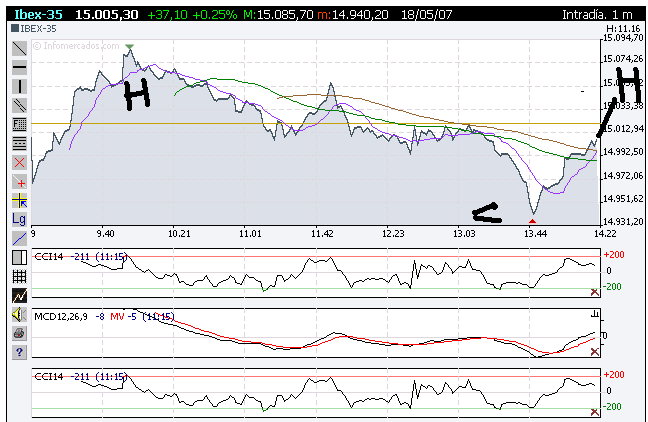This screenshot has width=648, height=422.
Task: Click the 14.972,06 price axis label
Action: (x=623, y=176)
